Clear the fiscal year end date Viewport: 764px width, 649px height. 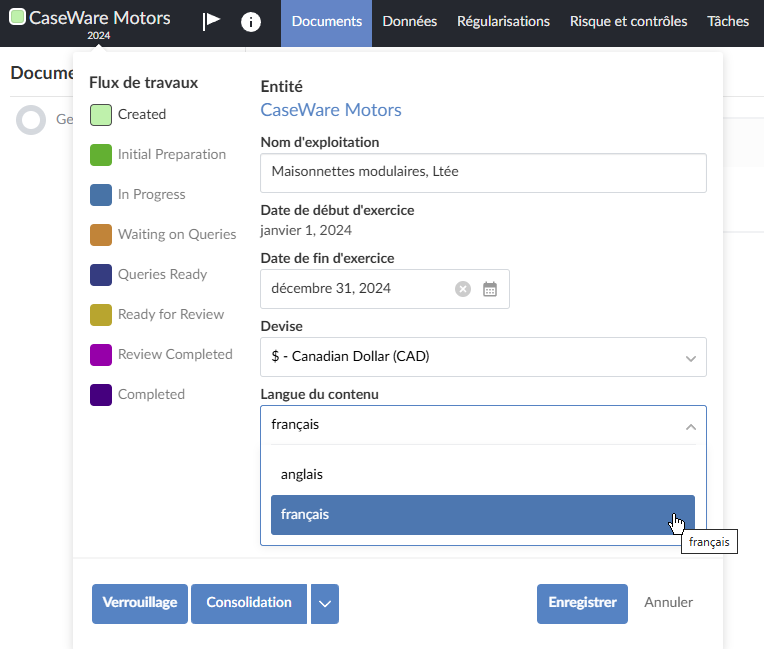[462, 289]
